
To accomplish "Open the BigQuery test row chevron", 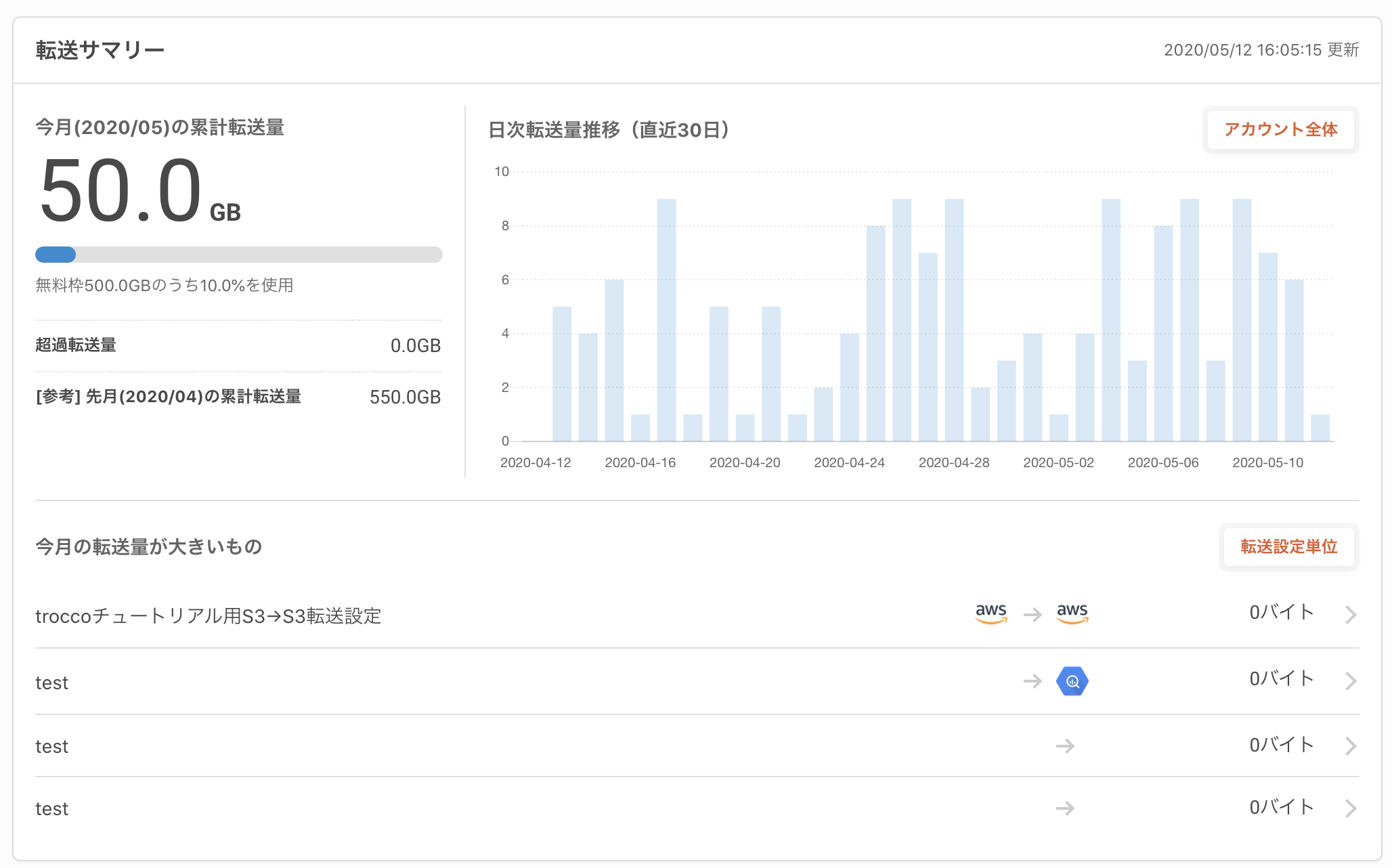I will [x=1350, y=681].
